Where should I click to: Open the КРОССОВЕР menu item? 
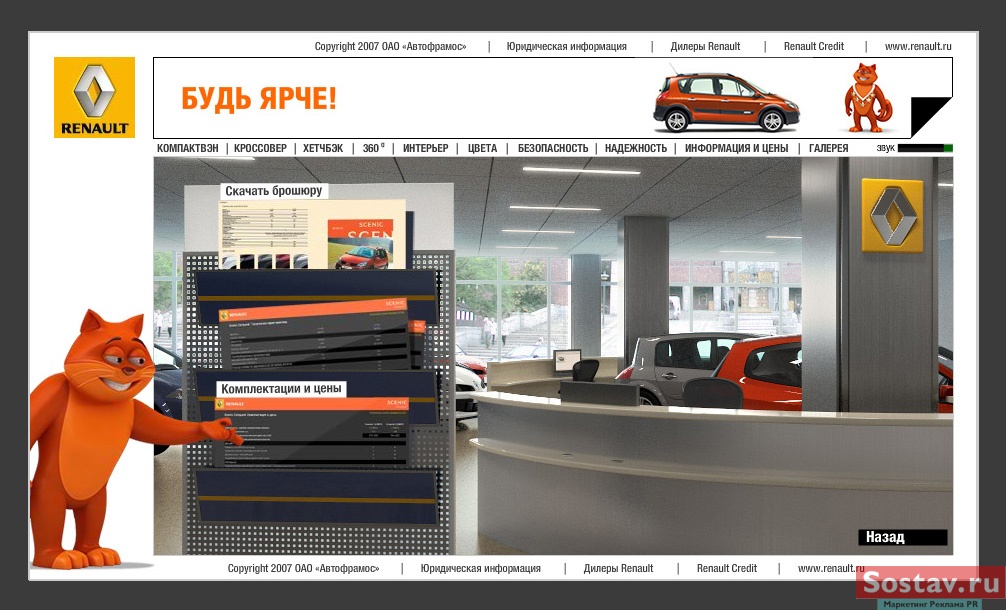tap(260, 148)
